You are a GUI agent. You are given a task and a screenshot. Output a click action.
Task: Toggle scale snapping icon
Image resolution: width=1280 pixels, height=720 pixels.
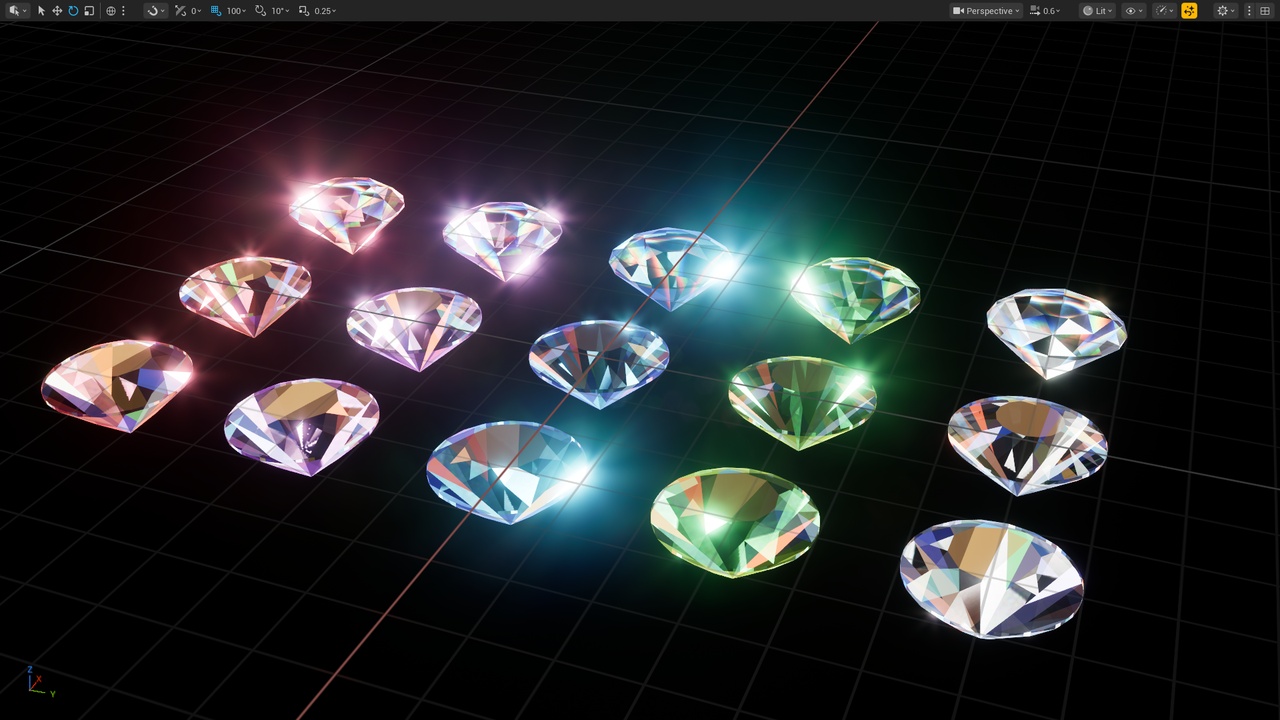tap(304, 11)
